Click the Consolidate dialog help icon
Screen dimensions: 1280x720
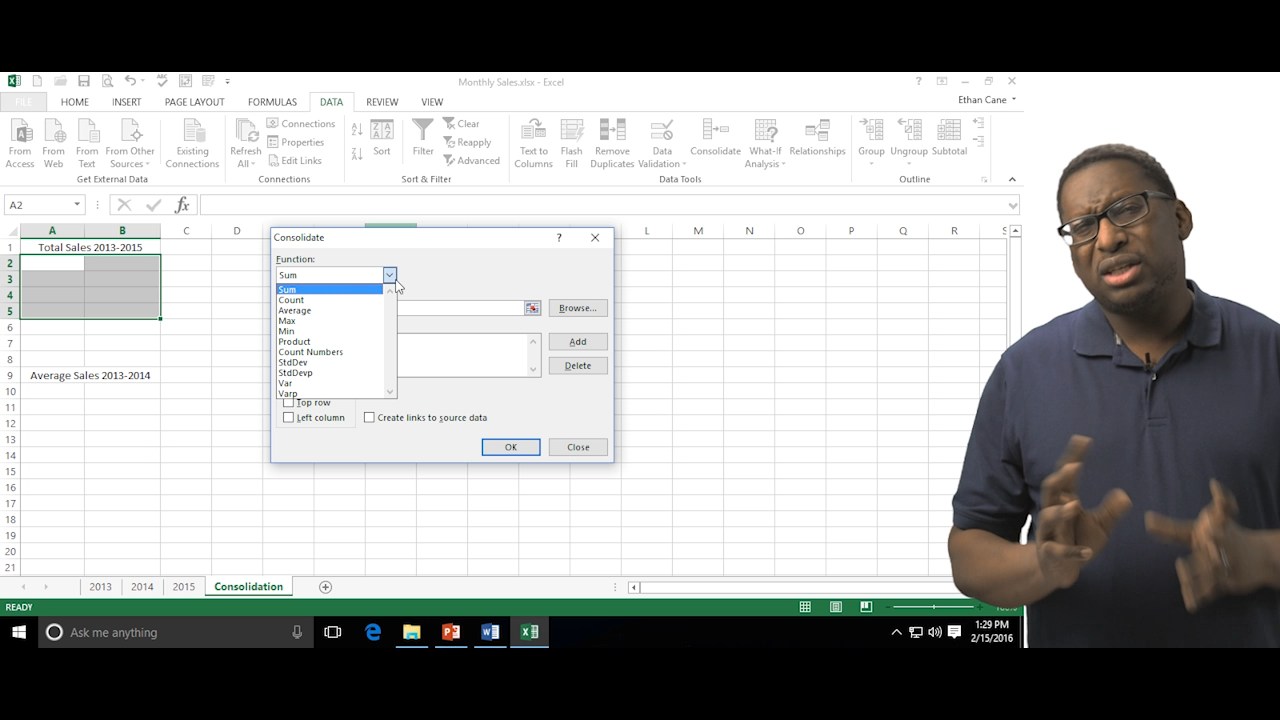559,238
